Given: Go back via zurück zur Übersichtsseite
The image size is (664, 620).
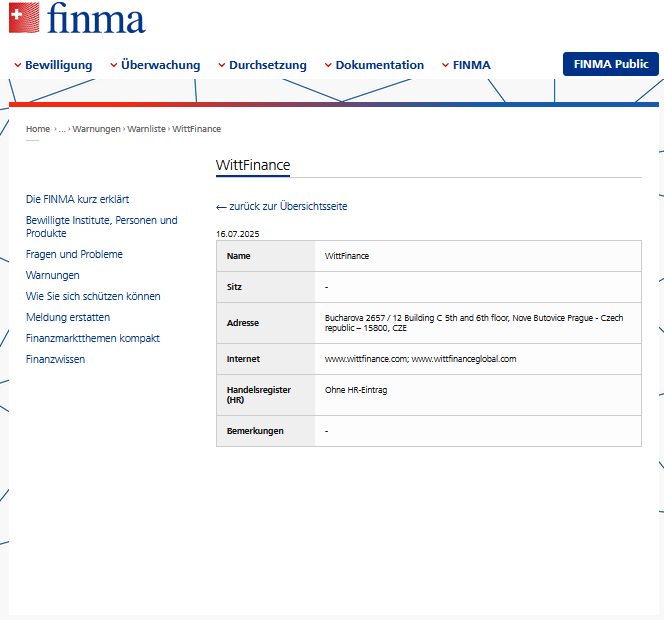Looking at the screenshot, I should [x=282, y=206].
